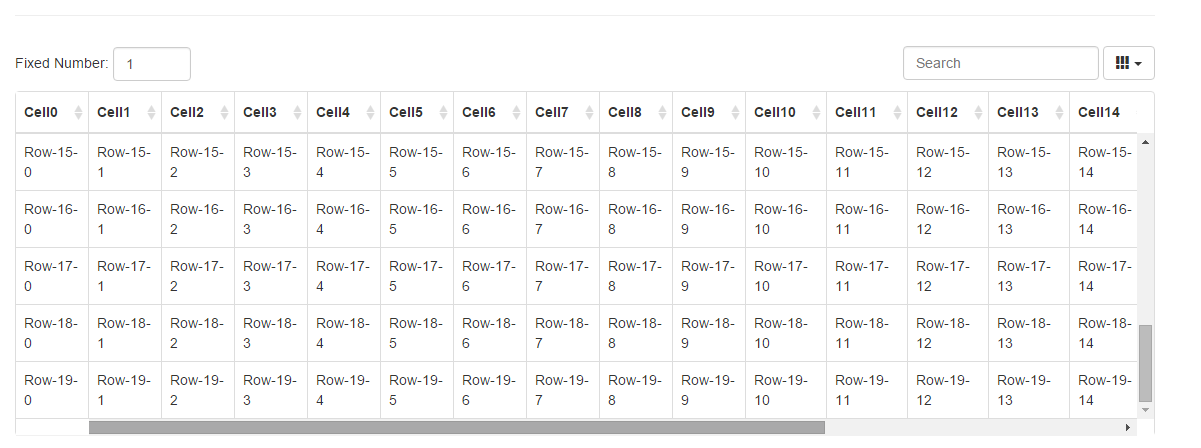Click the sort icon beside Cell12

pyautogui.click(x=979, y=113)
